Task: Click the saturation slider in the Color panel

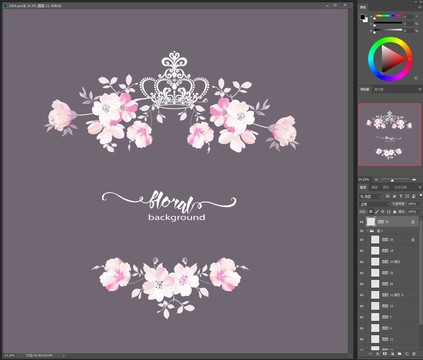Action: click(x=388, y=23)
